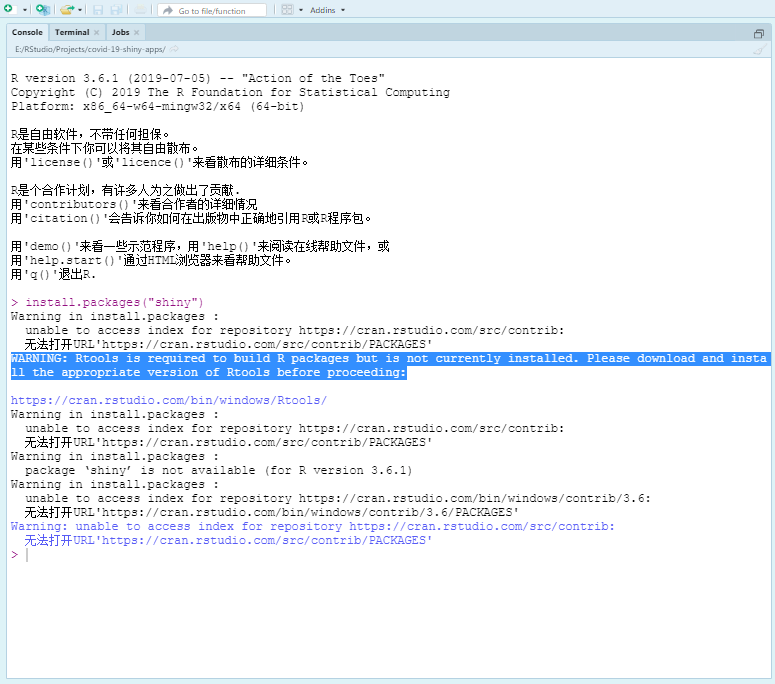Screen dimensions: 775x684
Task: Click the Platform x86_64-w64-mingw32 line
Action: [x=158, y=106]
